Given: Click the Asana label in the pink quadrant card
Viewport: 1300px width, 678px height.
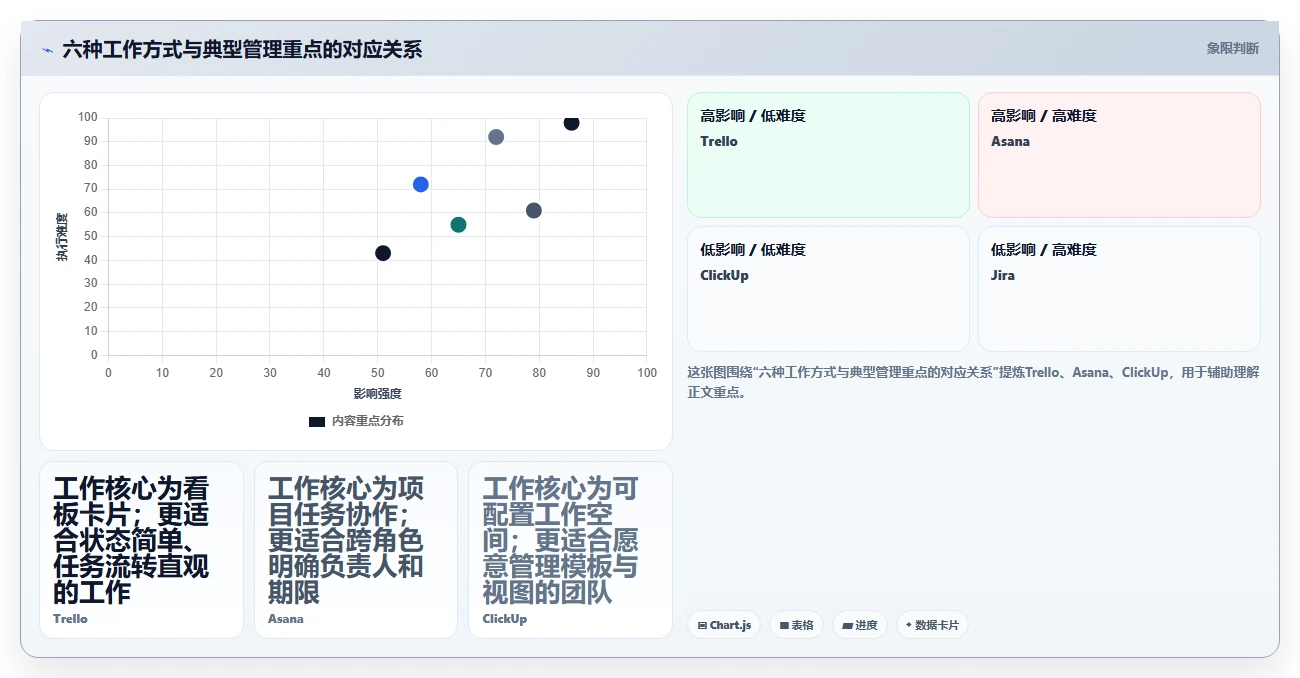Looking at the screenshot, I should pos(1010,141).
